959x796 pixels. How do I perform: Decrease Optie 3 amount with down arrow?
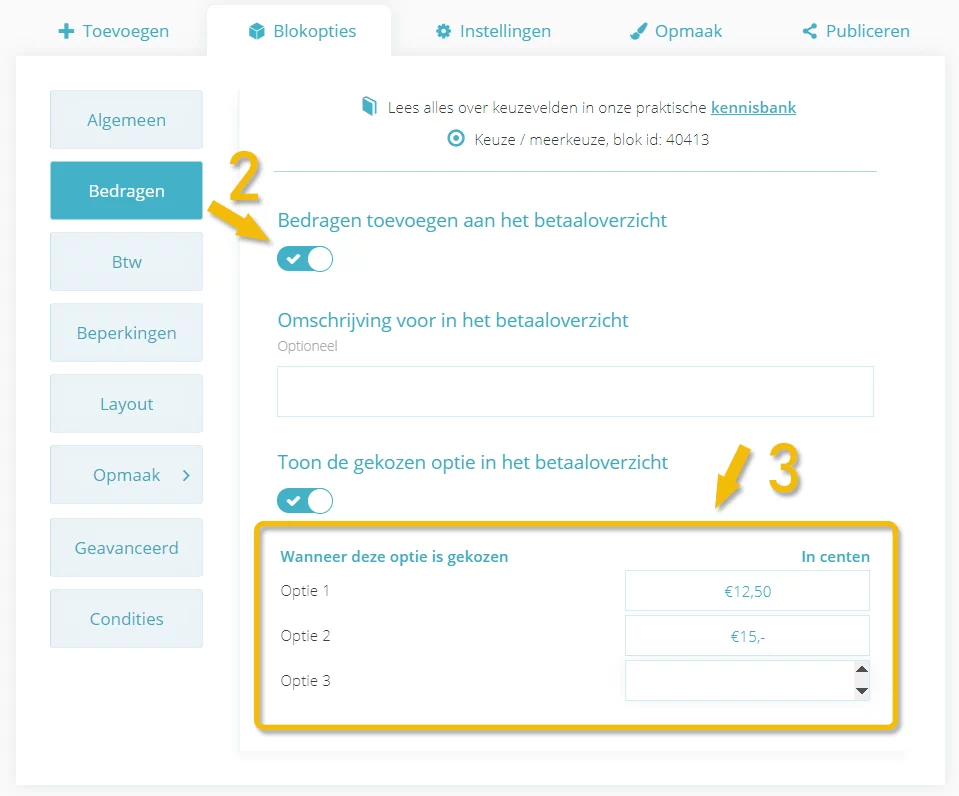(862, 691)
